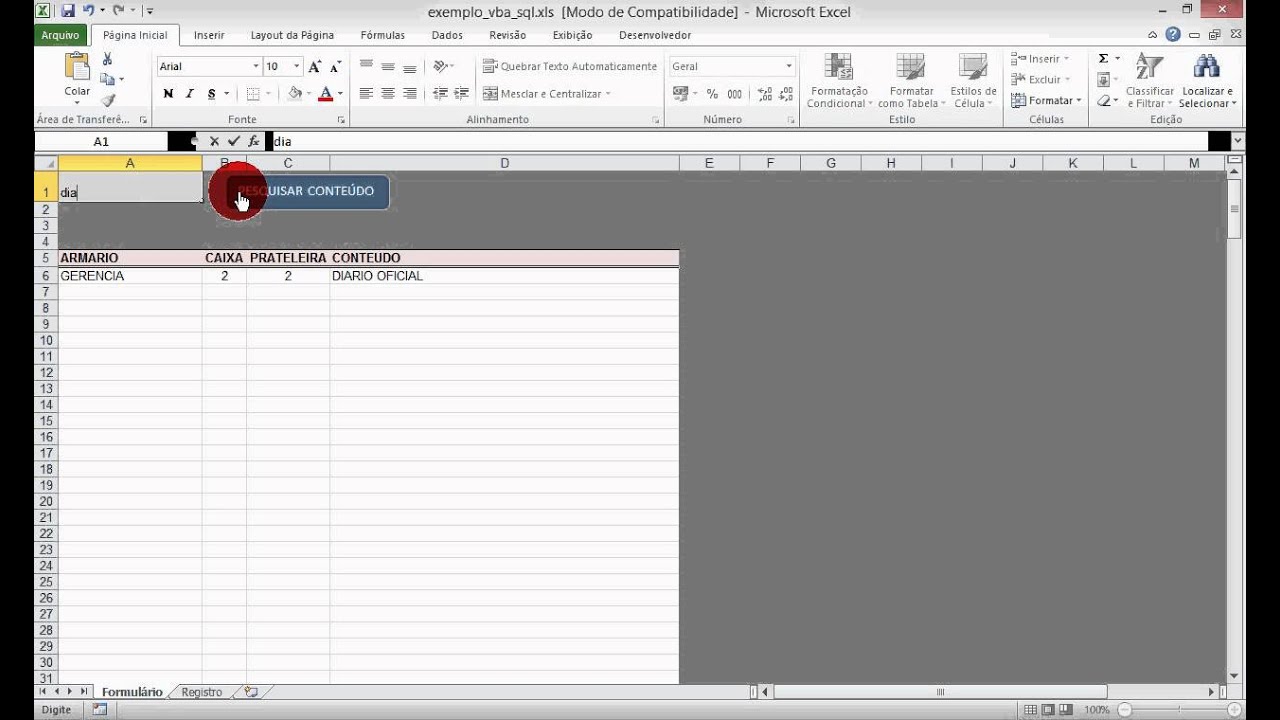The height and width of the screenshot is (720, 1280).
Task: Open the Arial font name dropdown
Action: pyautogui.click(x=256, y=66)
